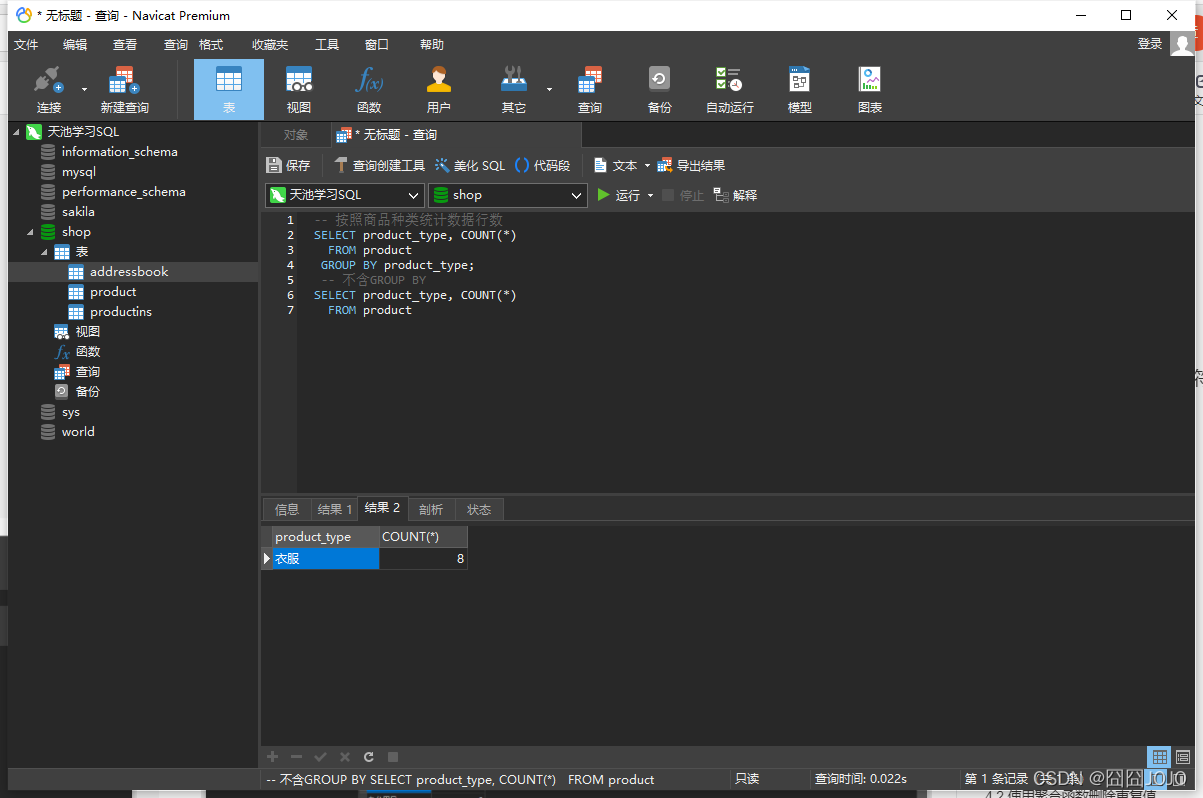Collapse the 表 tables node

(44, 252)
